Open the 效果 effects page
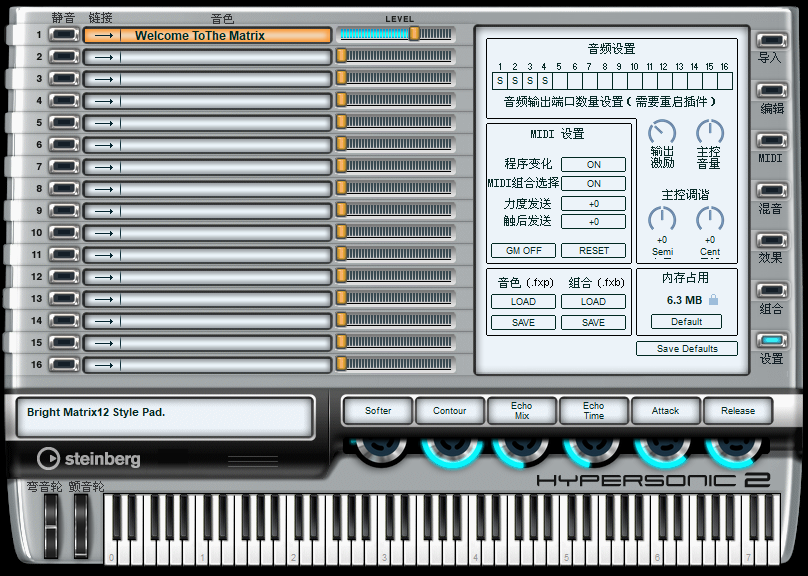The width and height of the screenshot is (808, 576). tap(771, 240)
